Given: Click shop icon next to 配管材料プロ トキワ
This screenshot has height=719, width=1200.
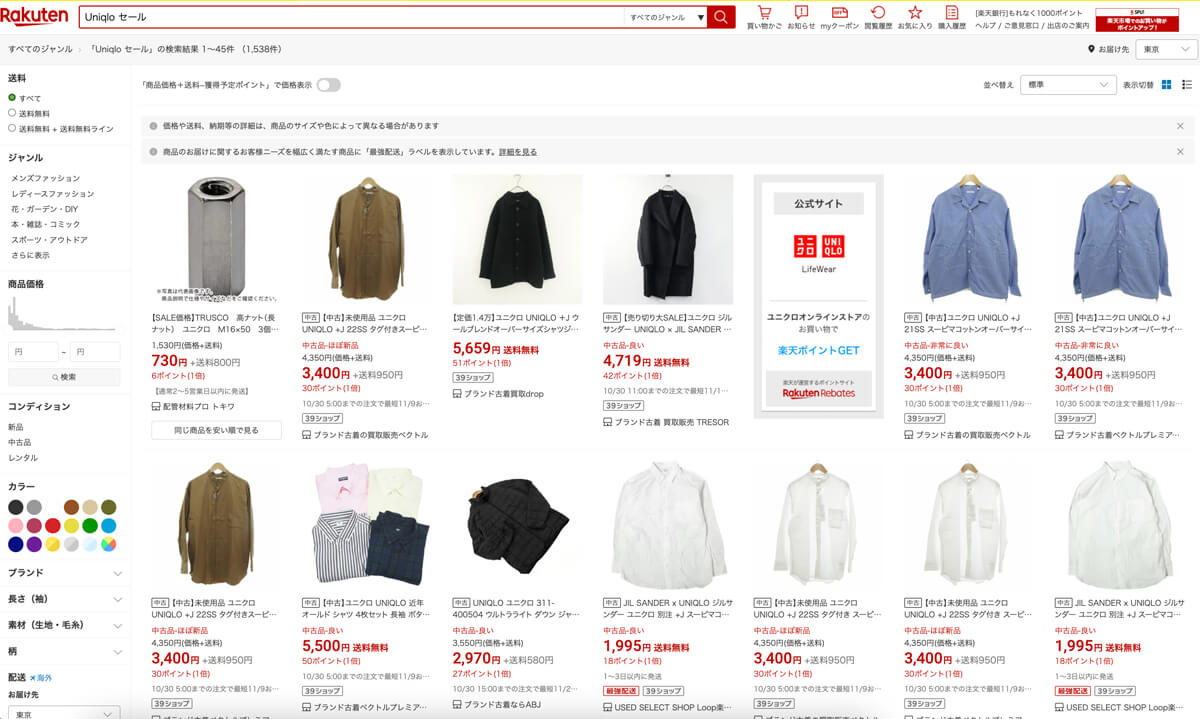Looking at the screenshot, I should point(156,407).
